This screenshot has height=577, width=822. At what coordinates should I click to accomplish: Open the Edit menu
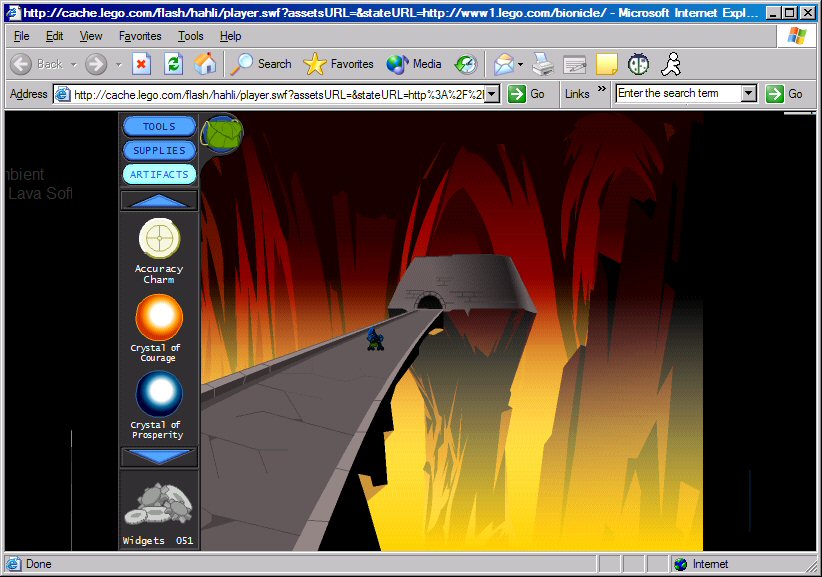tap(55, 36)
